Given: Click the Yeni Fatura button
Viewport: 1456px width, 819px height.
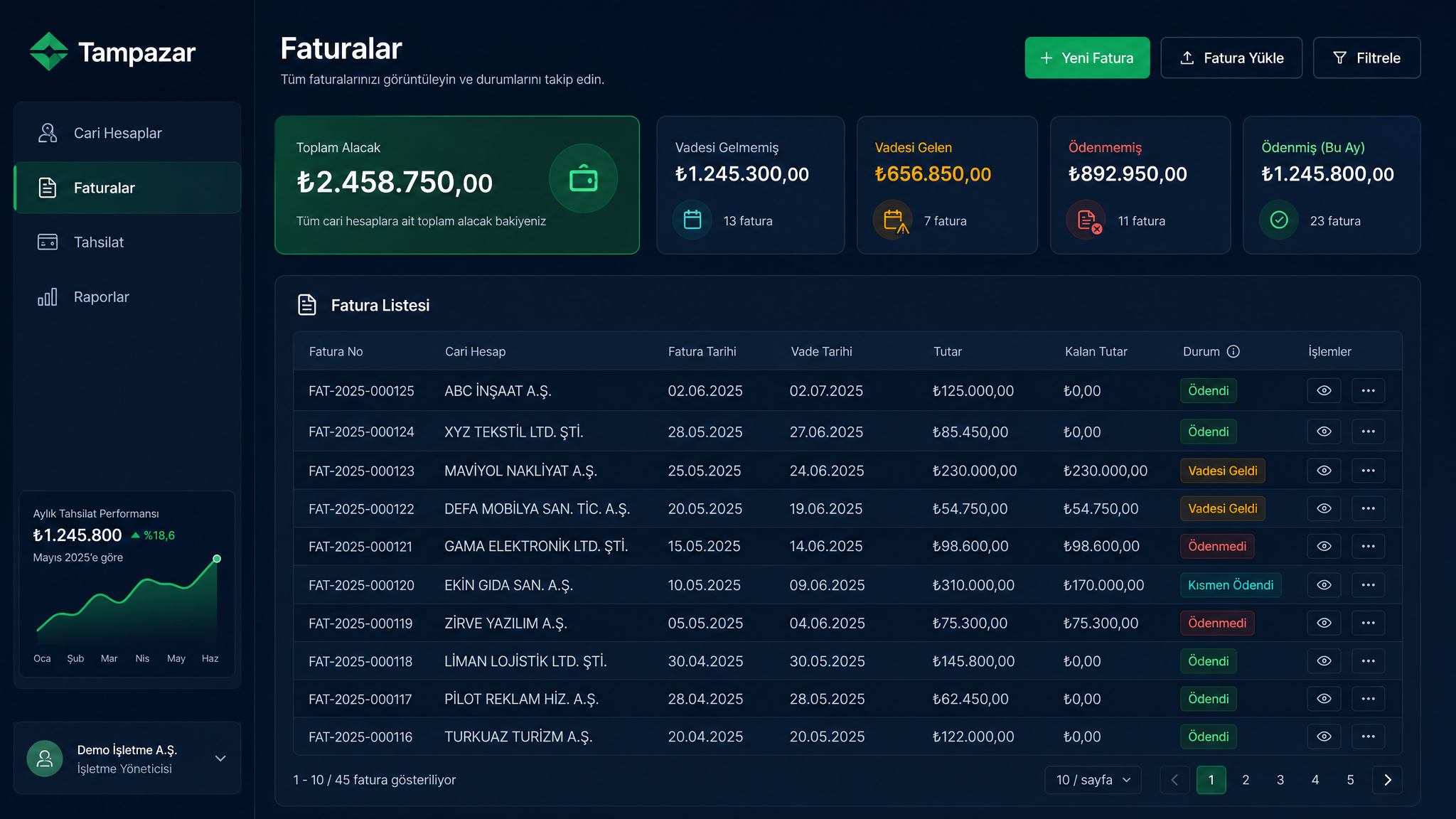Looking at the screenshot, I should coord(1087,58).
